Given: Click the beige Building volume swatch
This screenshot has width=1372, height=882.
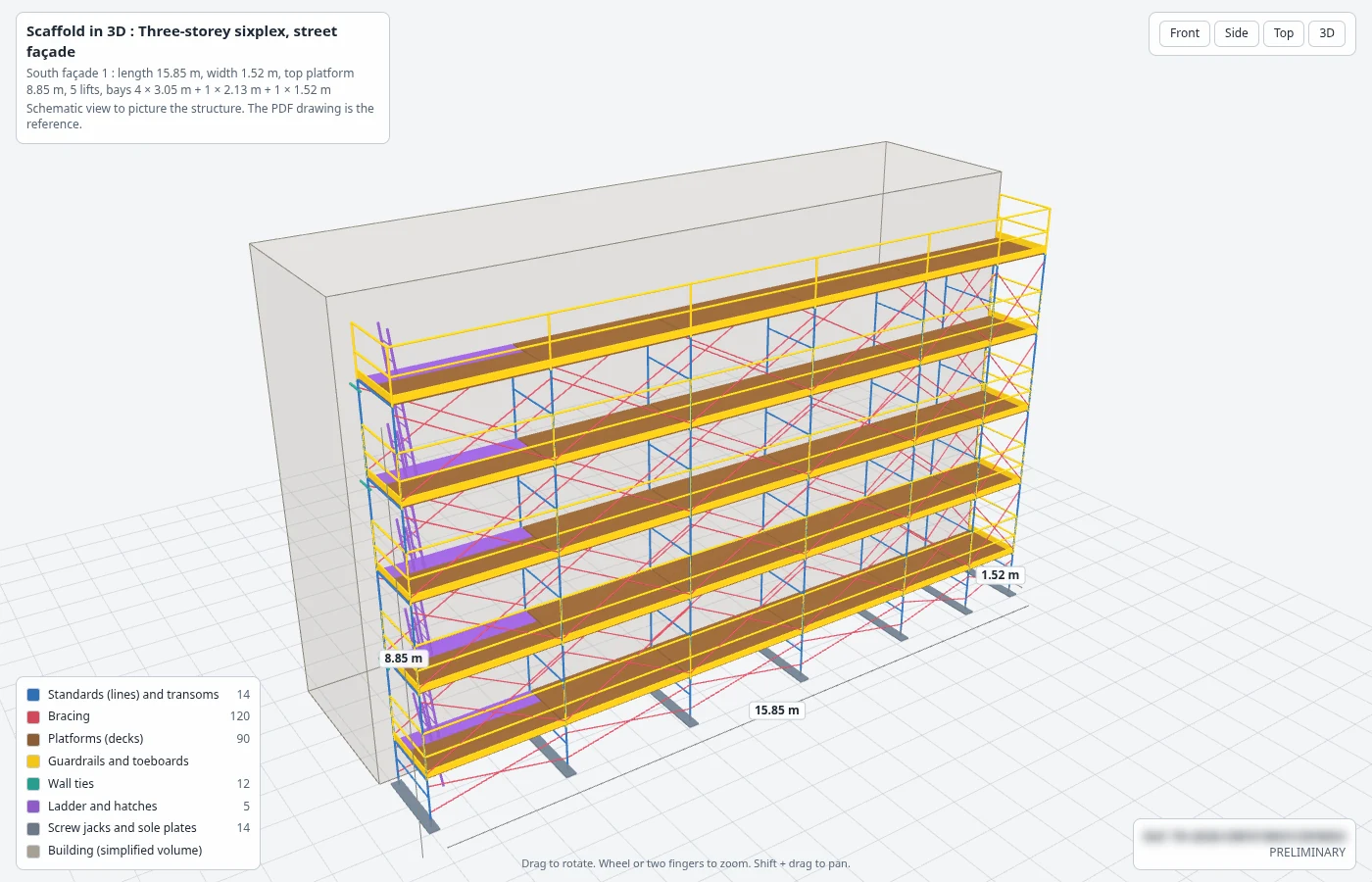Looking at the screenshot, I should 33,851.
